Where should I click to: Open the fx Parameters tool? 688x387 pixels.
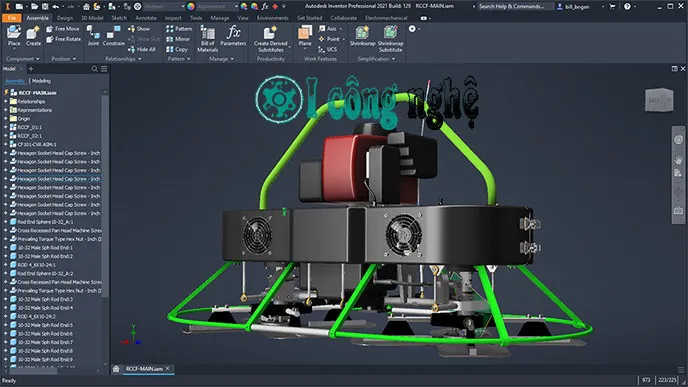233,36
